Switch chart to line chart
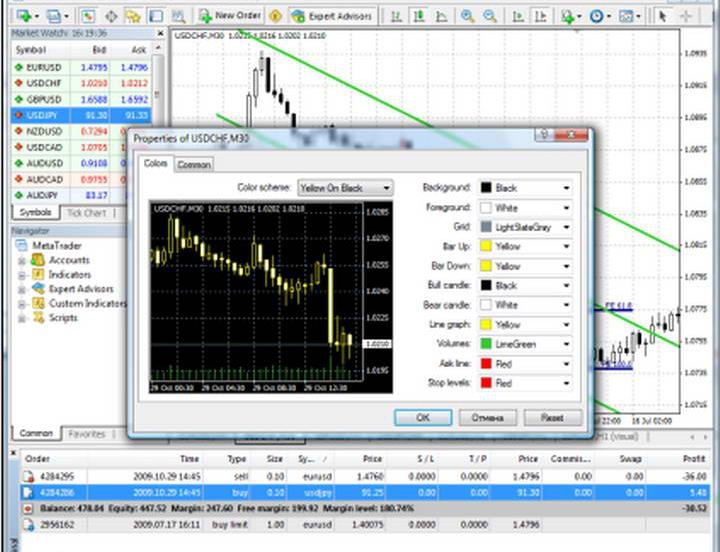720x552 pixels. click(x=441, y=17)
